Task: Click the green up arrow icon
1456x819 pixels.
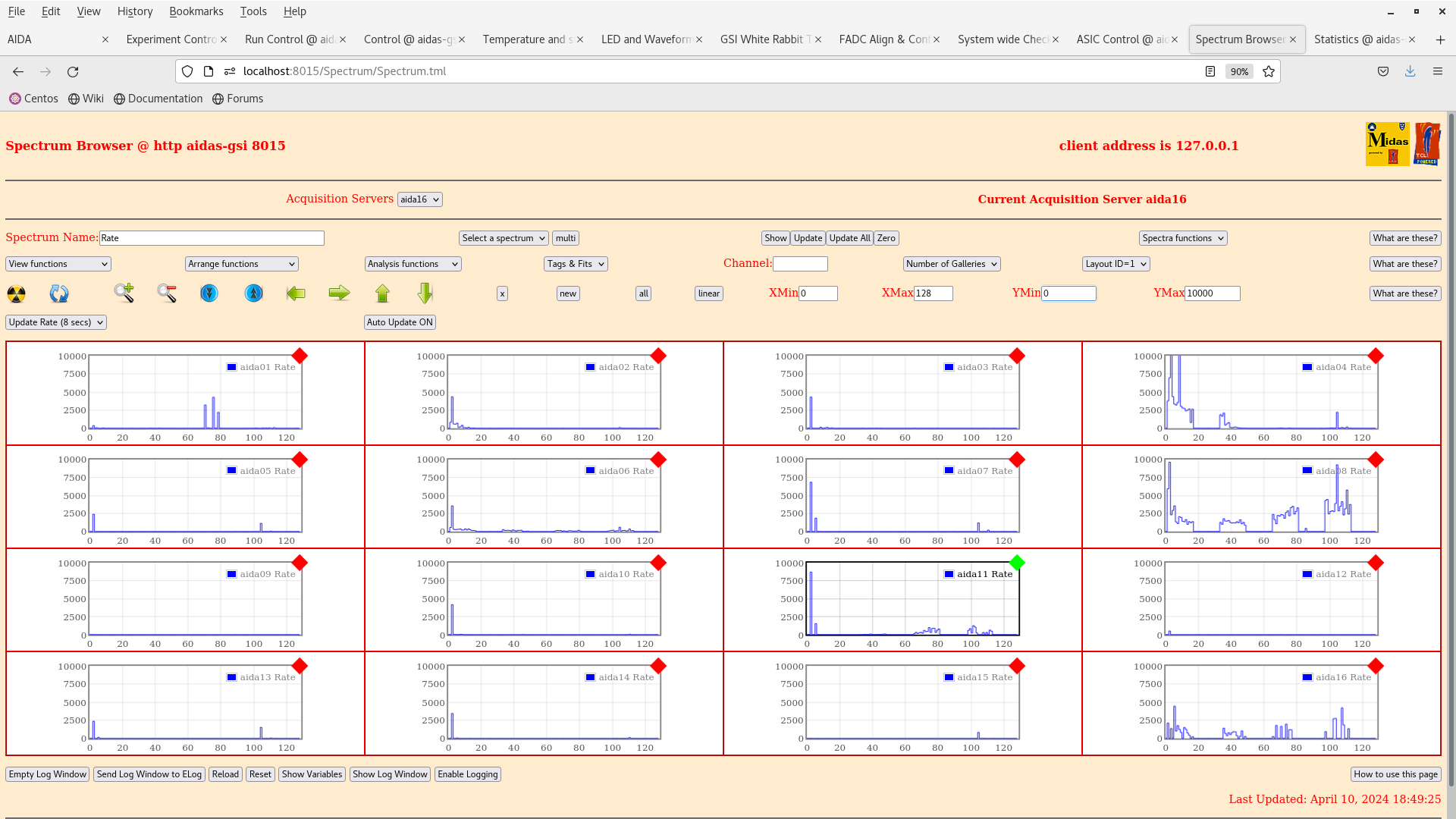Action: [382, 293]
